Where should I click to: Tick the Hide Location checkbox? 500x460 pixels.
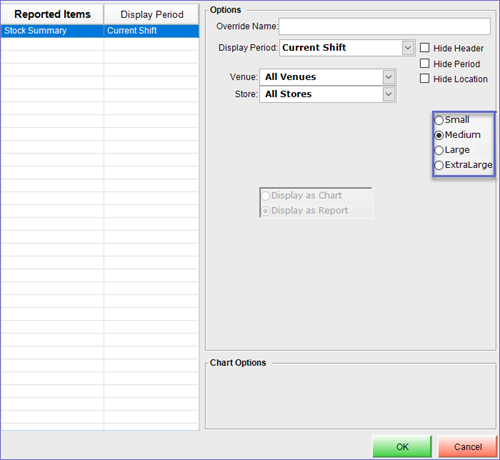pos(424,79)
